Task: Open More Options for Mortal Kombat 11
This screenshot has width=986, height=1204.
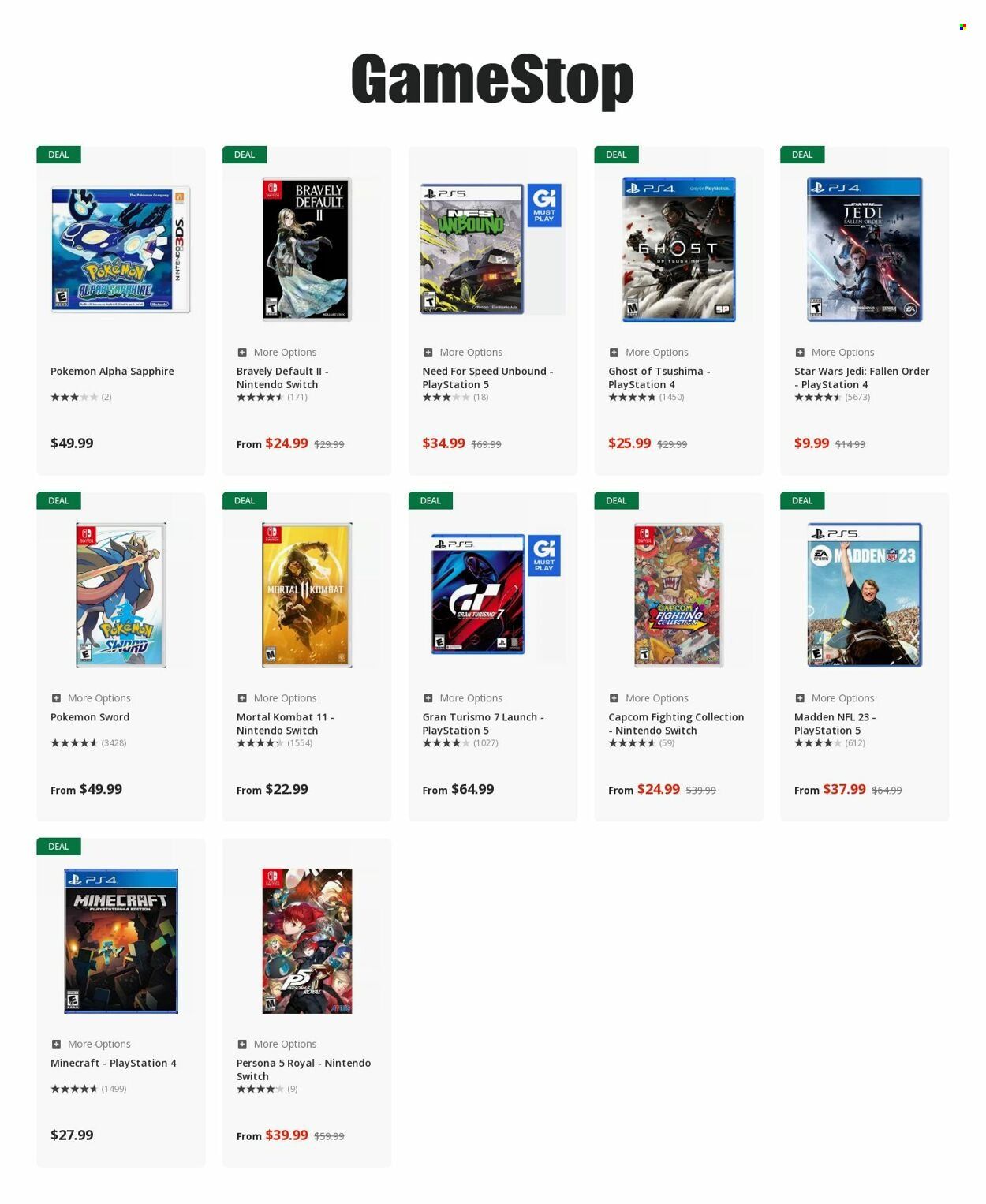Action: click(277, 698)
